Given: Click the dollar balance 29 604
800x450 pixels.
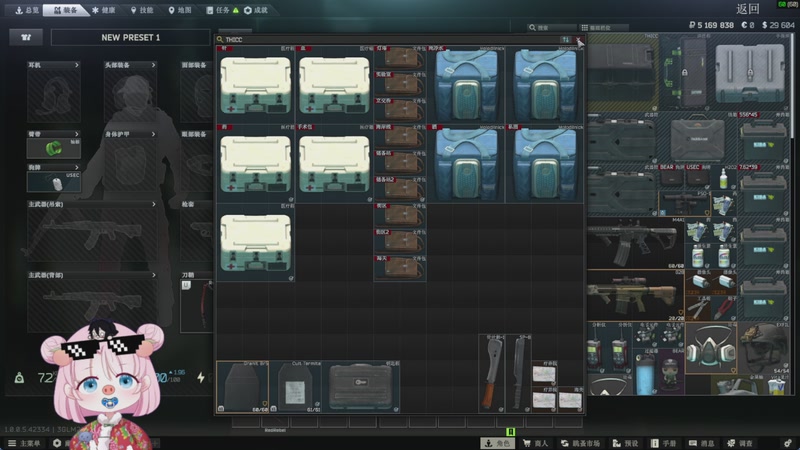Looking at the screenshot, I should pyautogui.click(x=778, y=24).
